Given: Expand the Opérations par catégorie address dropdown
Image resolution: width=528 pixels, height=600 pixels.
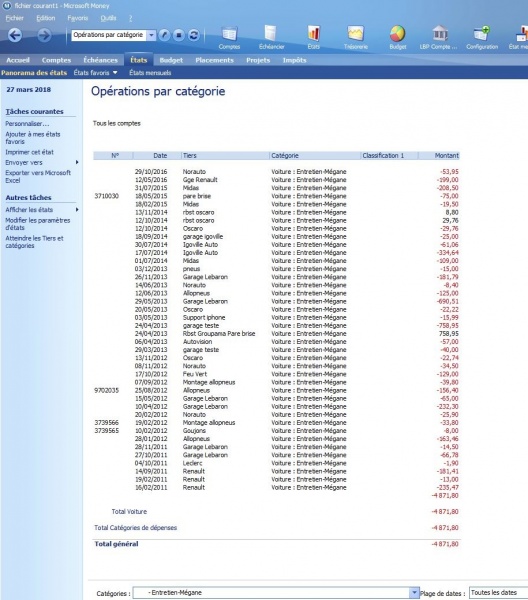Looking at the screenshot, I should pos(152,35).
